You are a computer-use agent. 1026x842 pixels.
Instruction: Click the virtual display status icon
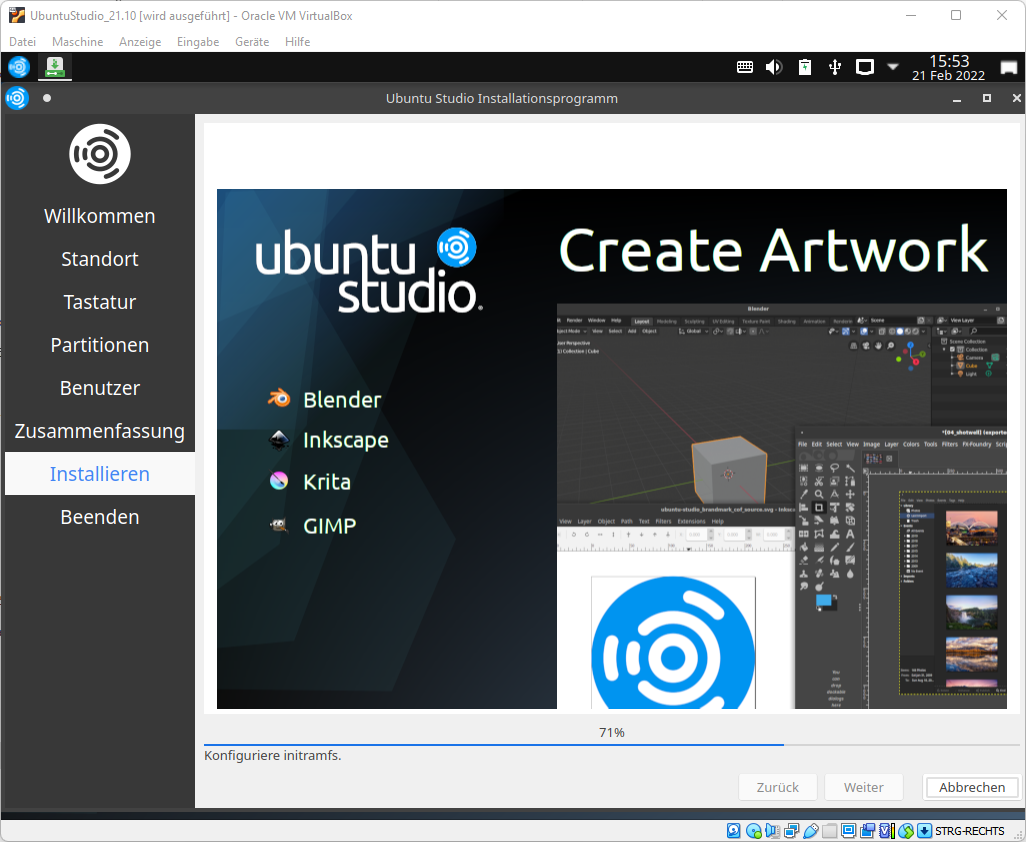pyautogui.click(x=849, y=831)
